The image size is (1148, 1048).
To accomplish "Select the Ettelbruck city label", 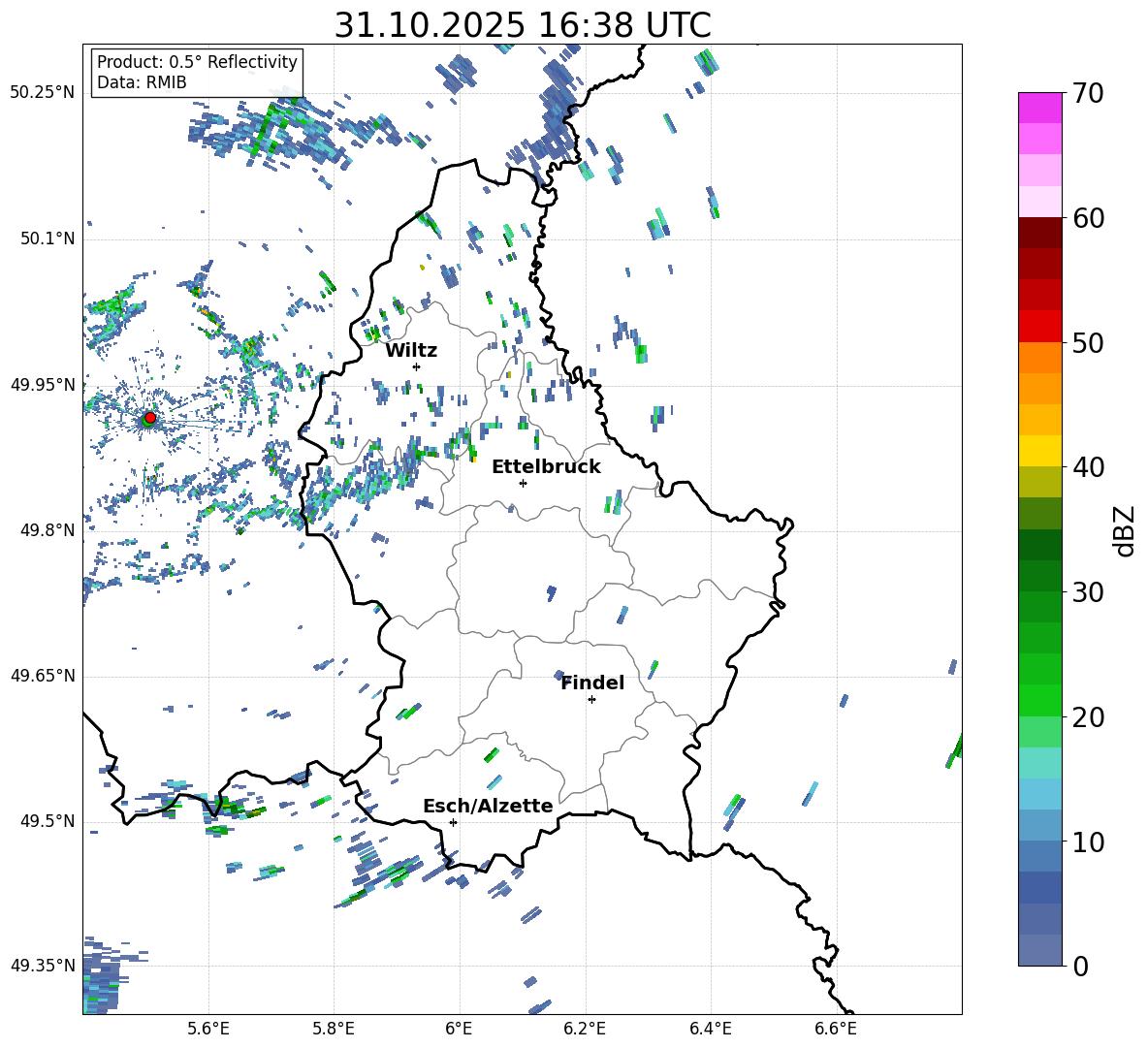I will [x=546, y=466].
